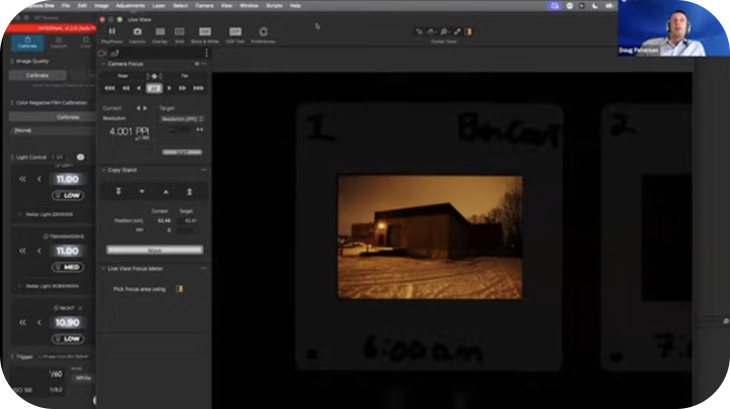Viewport: 730px width, 409px height.
Task: Move copy stand down one step
Action: point(142,191)
